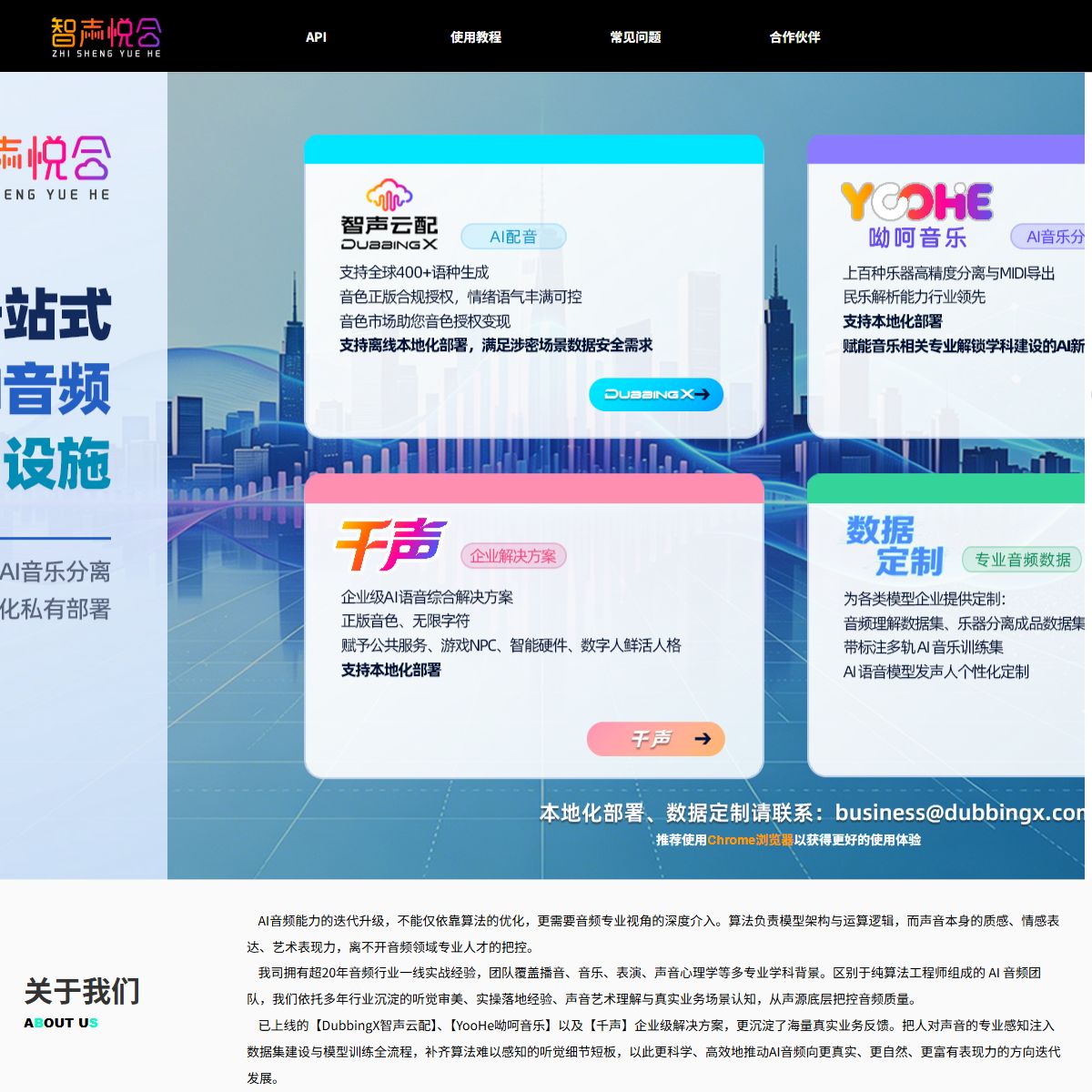Viewport: 1092px width, 1092px height.
Task: Click text 带标注多轨AI音乐训练集
Action: click(923, 647)
